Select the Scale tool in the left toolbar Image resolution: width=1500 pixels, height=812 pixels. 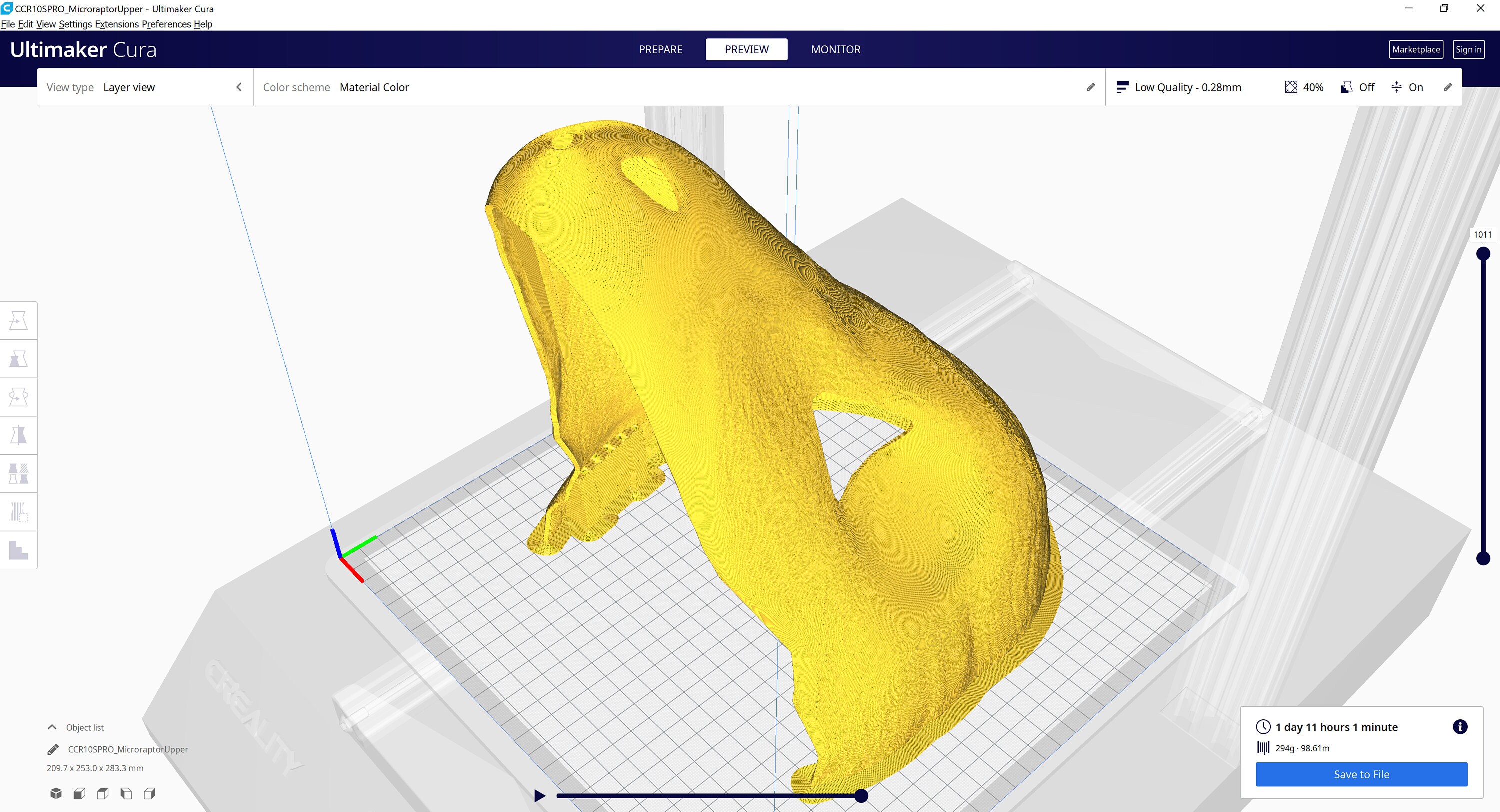[x=18, y=359]
